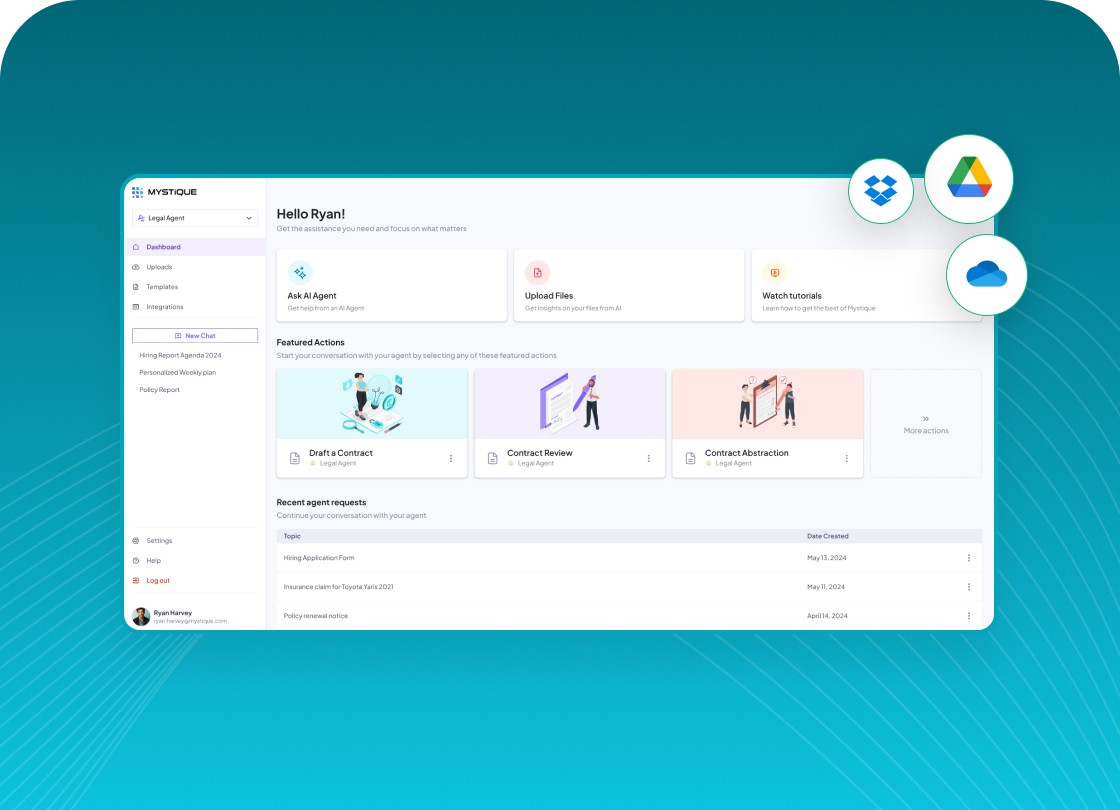Go to Templates in sidebar
The image size is (1120, 810).
(x=162, y=287)
